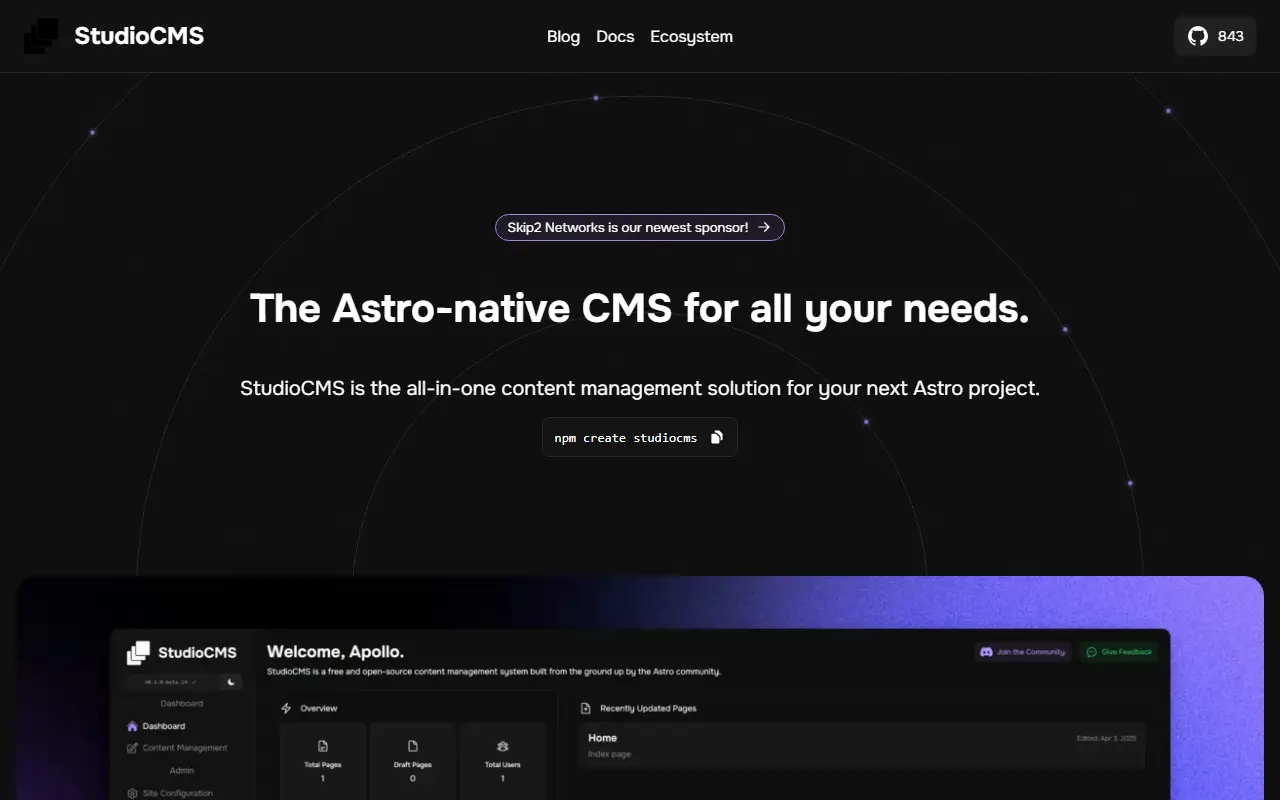The width and height of the screenshot is (1280, 800).
Task: Open the version selector in preview sidebar
Action: pyautogui.click(x=171, y=682)
